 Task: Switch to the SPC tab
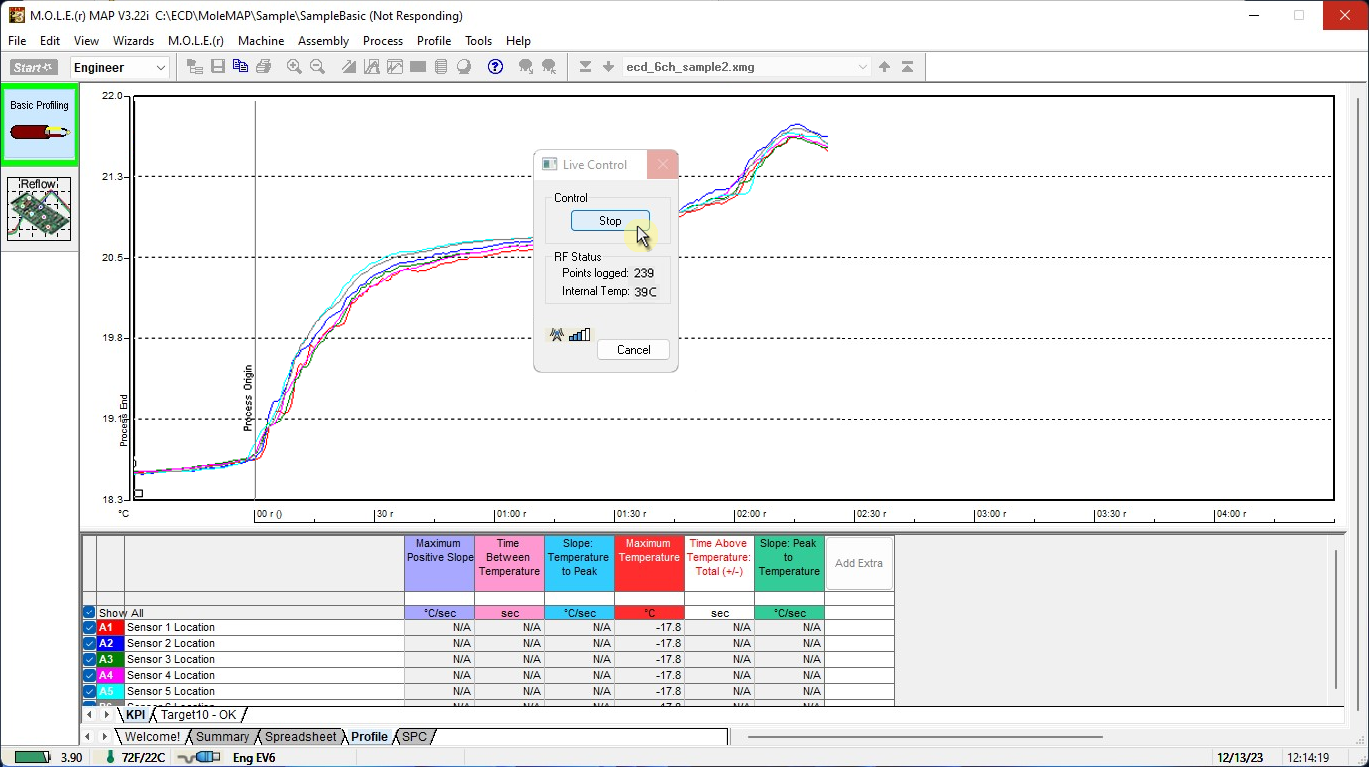[x=414, y=737]
